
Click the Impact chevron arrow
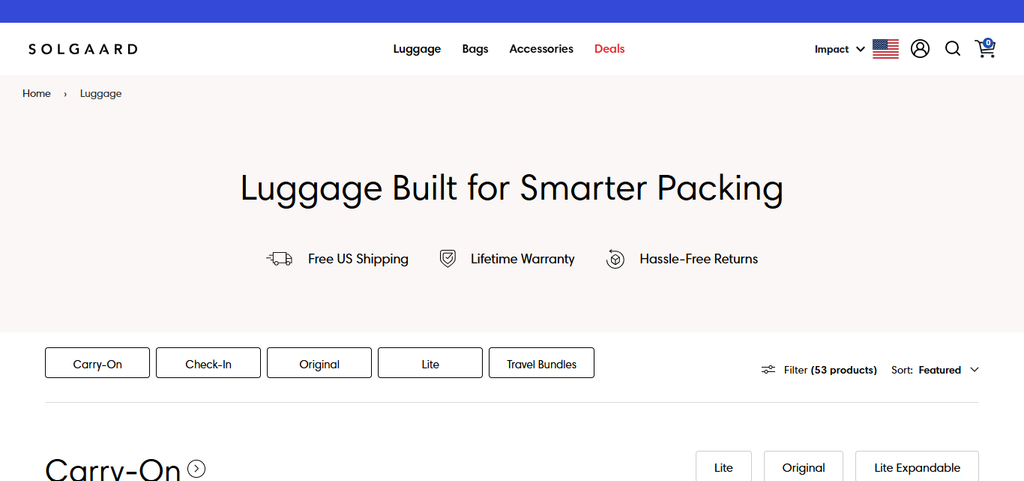860,49
